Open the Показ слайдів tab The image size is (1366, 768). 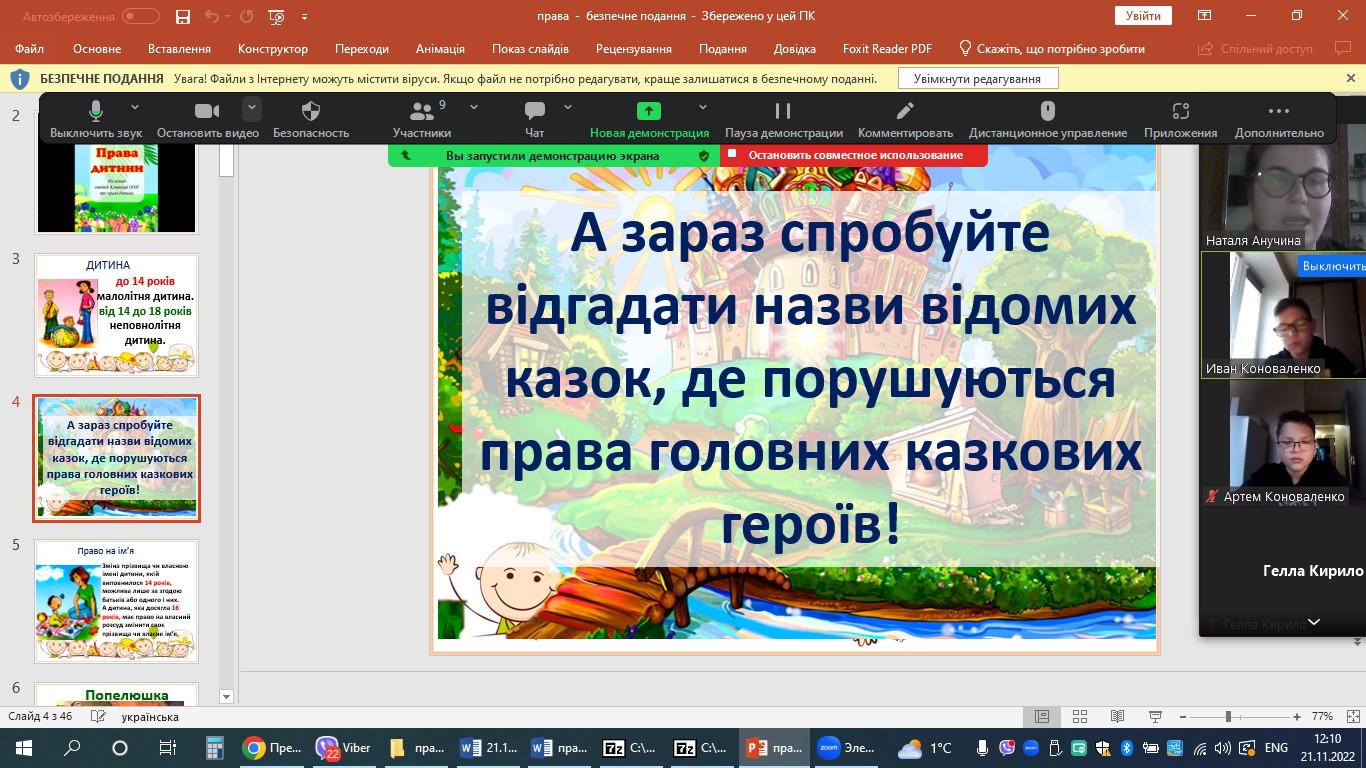point(530,49)
